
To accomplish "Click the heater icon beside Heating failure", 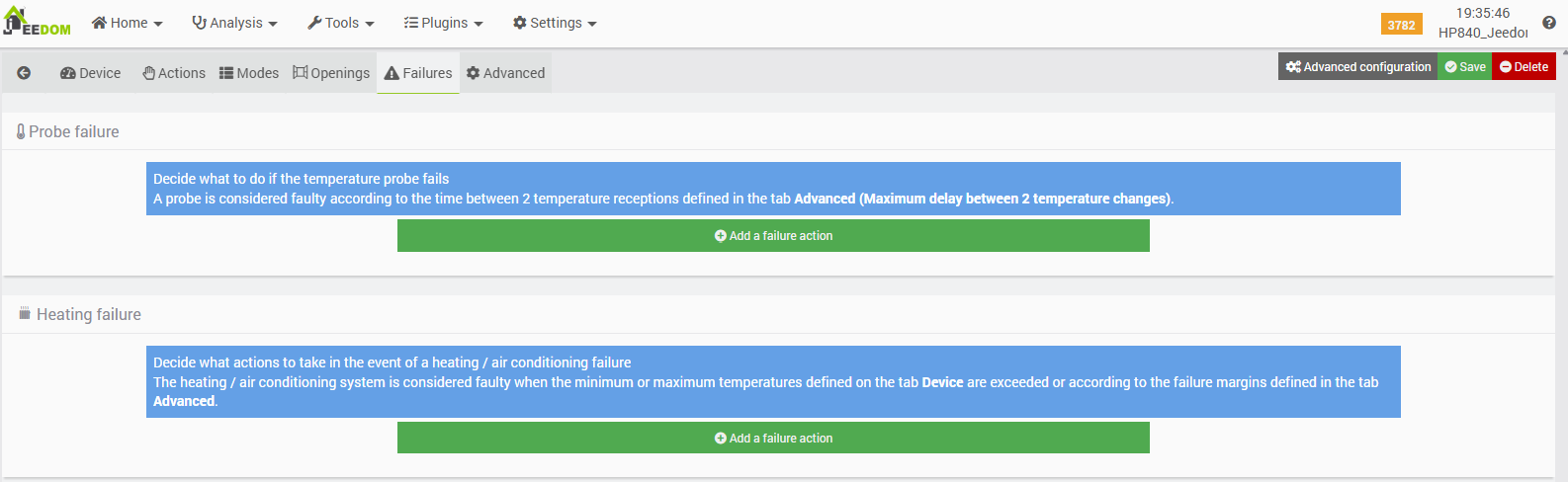I will [x=25, y=314].
